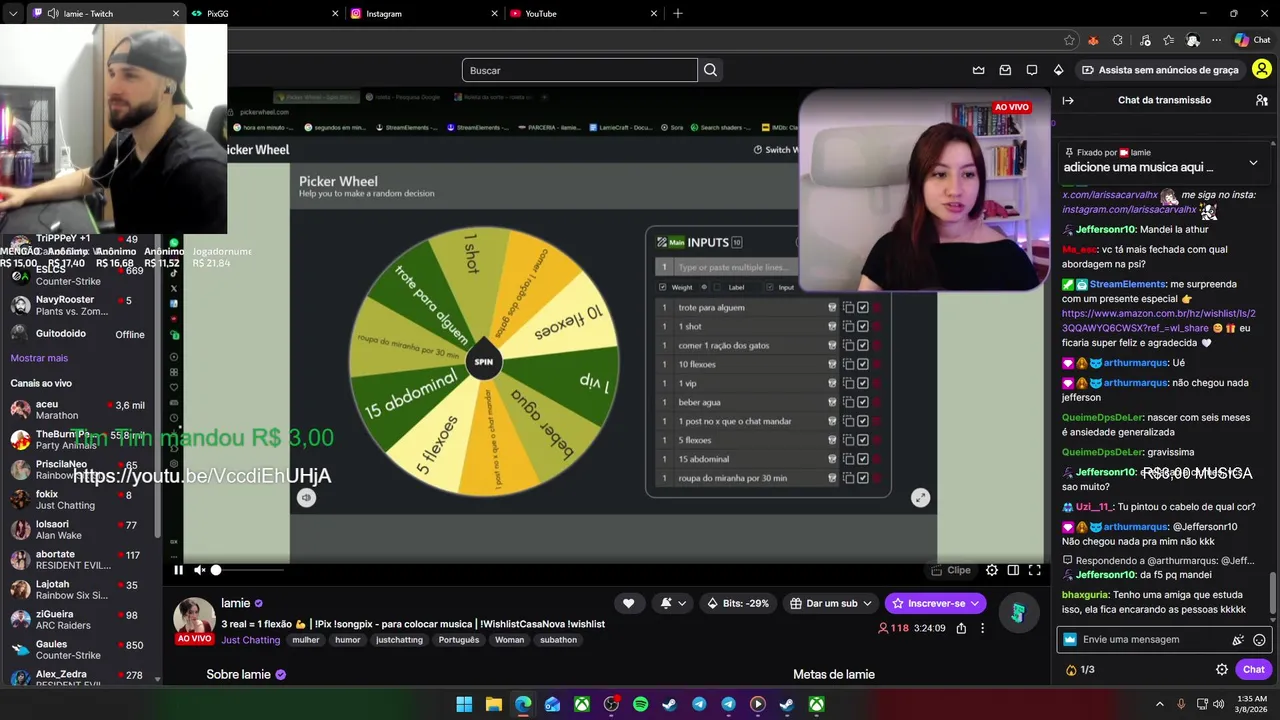Open chat settings gear

pos(1221,669)
